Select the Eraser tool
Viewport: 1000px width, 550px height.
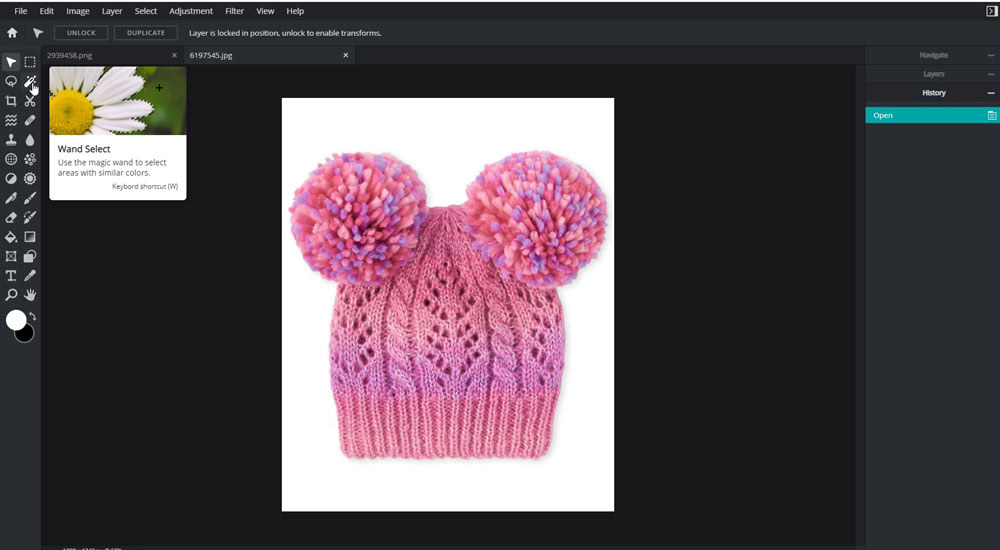11,218
